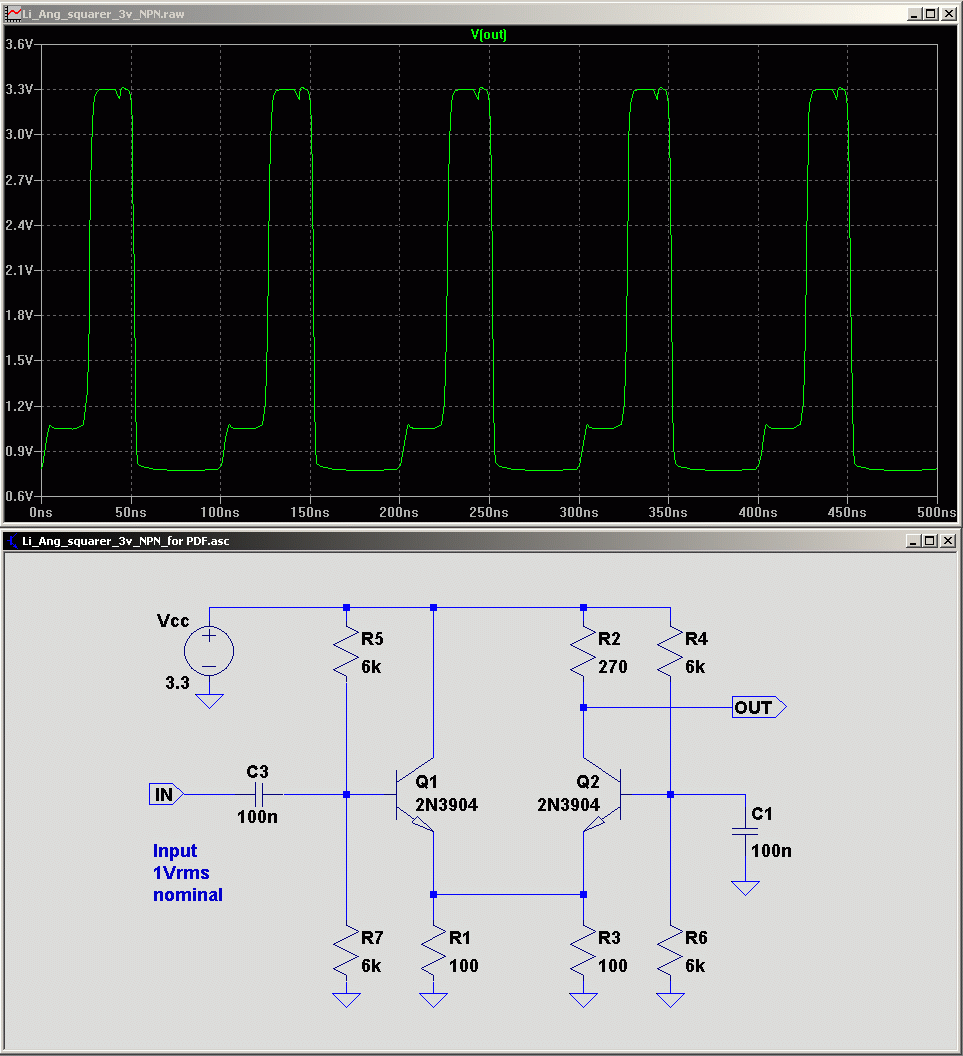Click the ground symbol under R1
963x1056 pixels.
(433, 1000)
